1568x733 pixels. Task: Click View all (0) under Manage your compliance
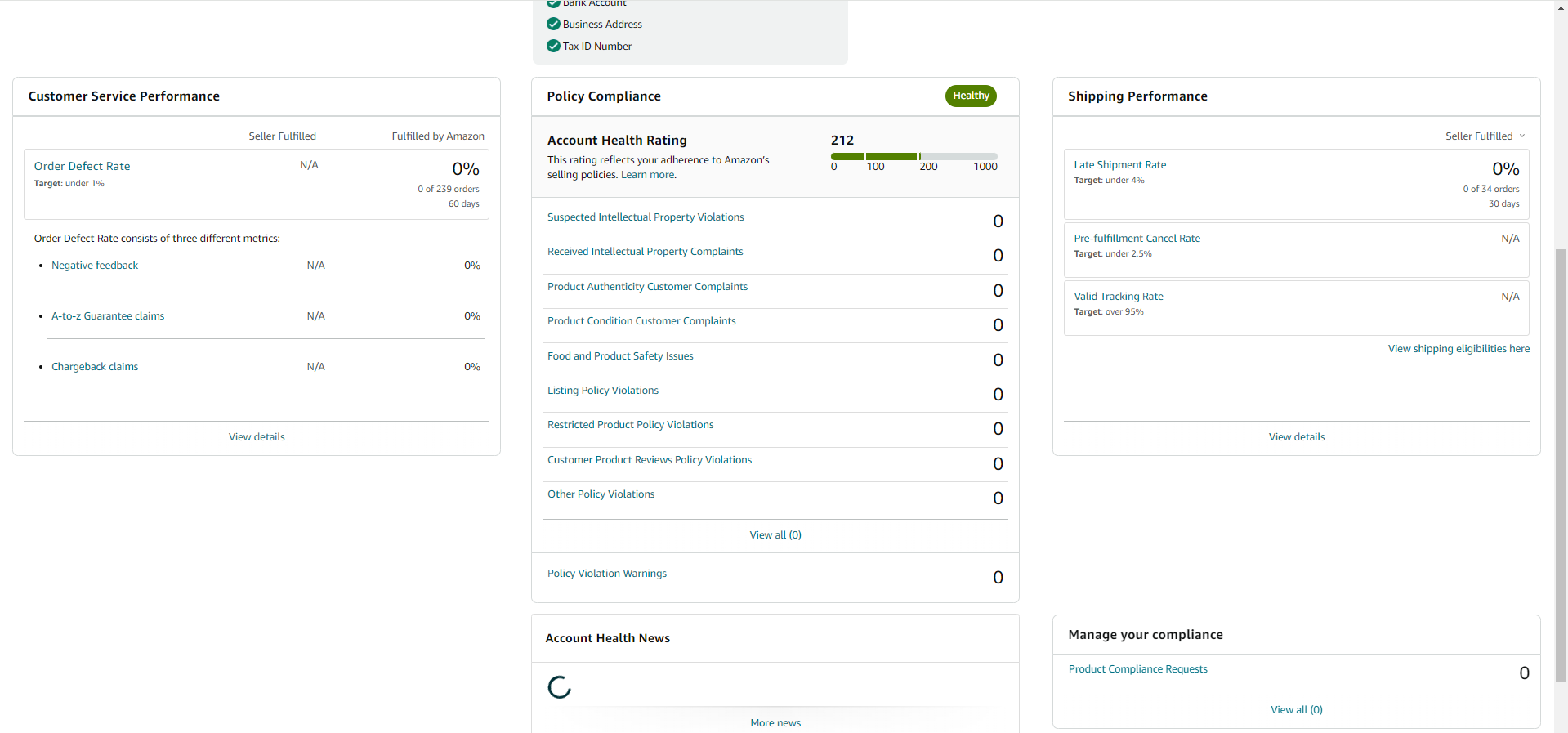click(x=1296, y=710)
